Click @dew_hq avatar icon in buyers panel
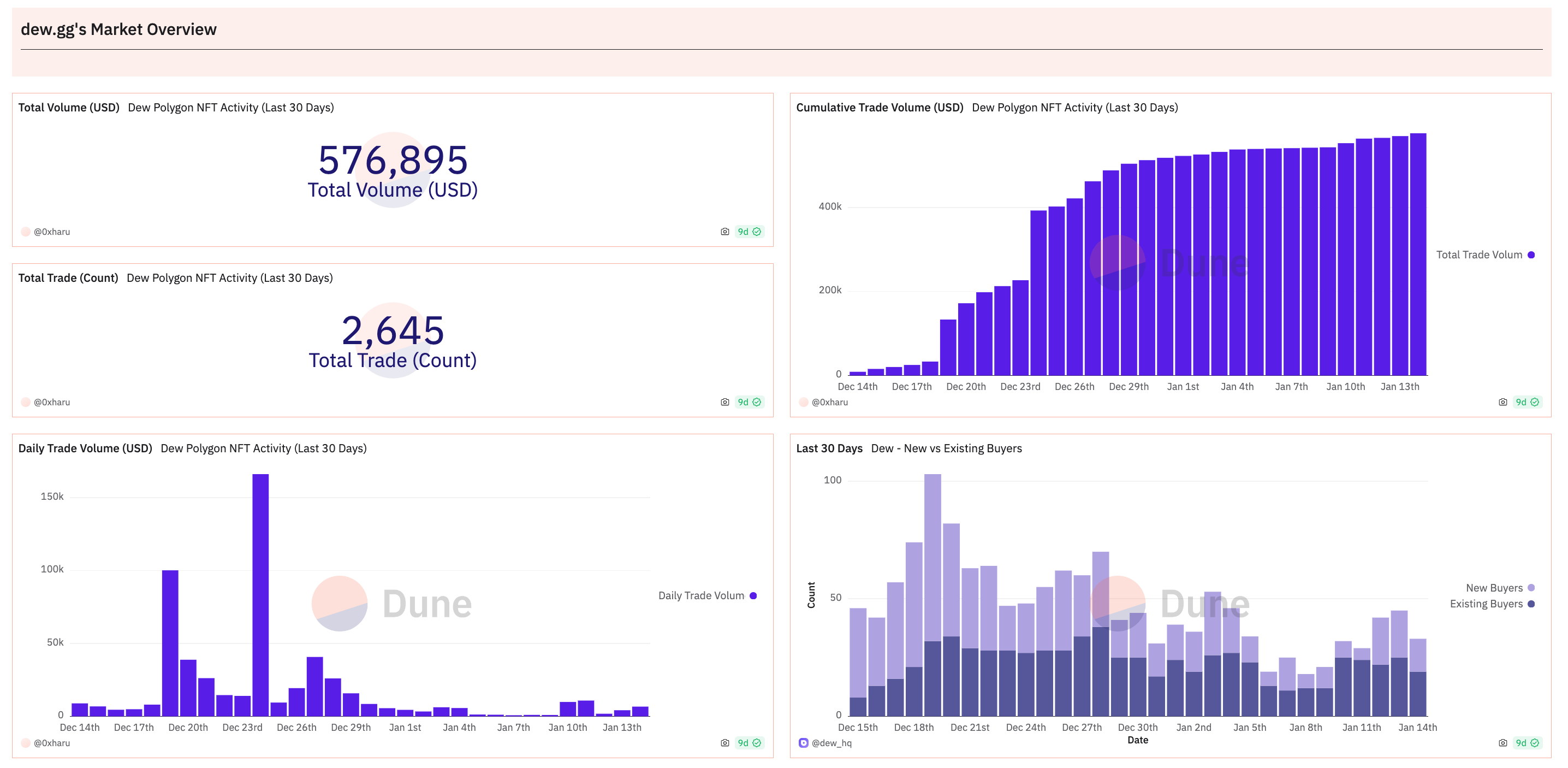The height and width of the screenshot is (768, 1568). point(804,742)
